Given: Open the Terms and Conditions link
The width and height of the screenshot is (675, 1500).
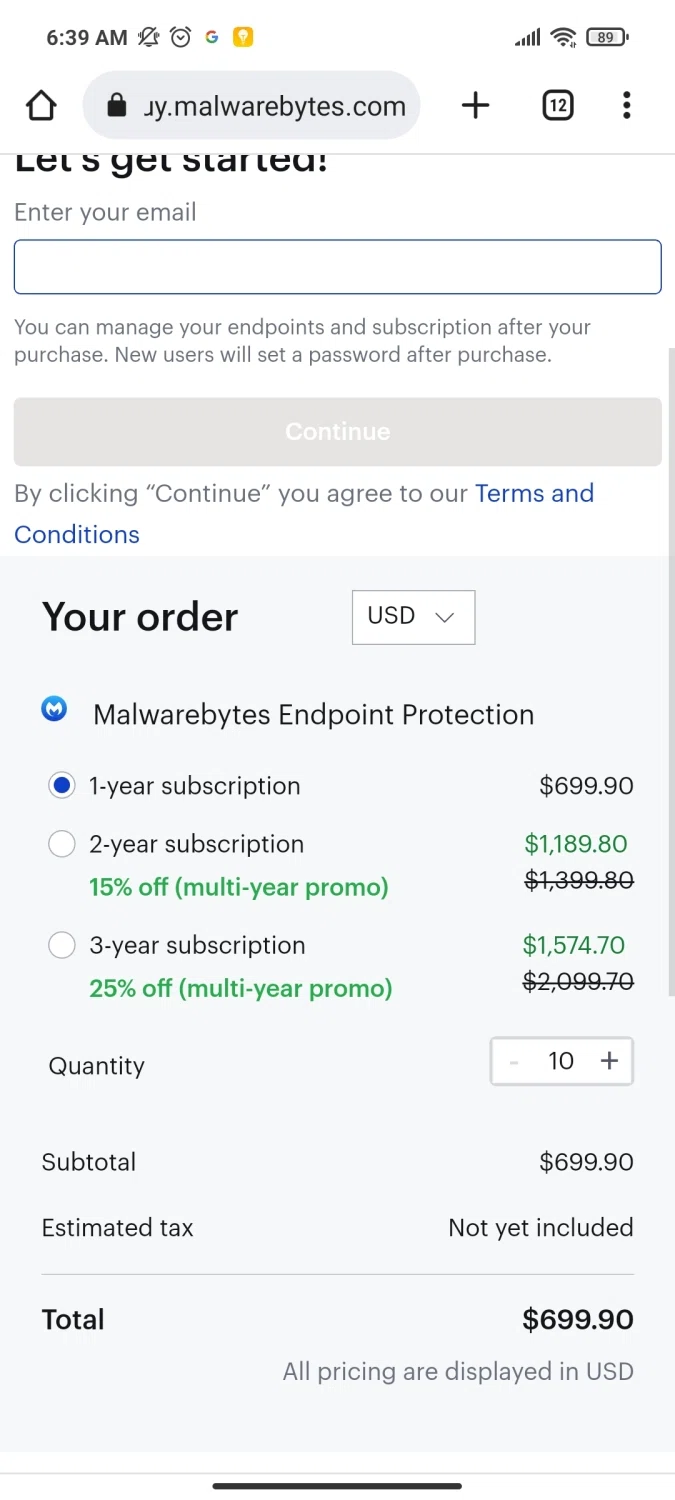Looking at the screenshot, I should [304, 514].
